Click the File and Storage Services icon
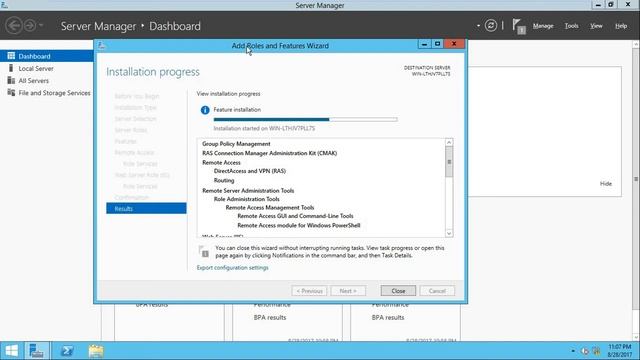 (11, 93)
